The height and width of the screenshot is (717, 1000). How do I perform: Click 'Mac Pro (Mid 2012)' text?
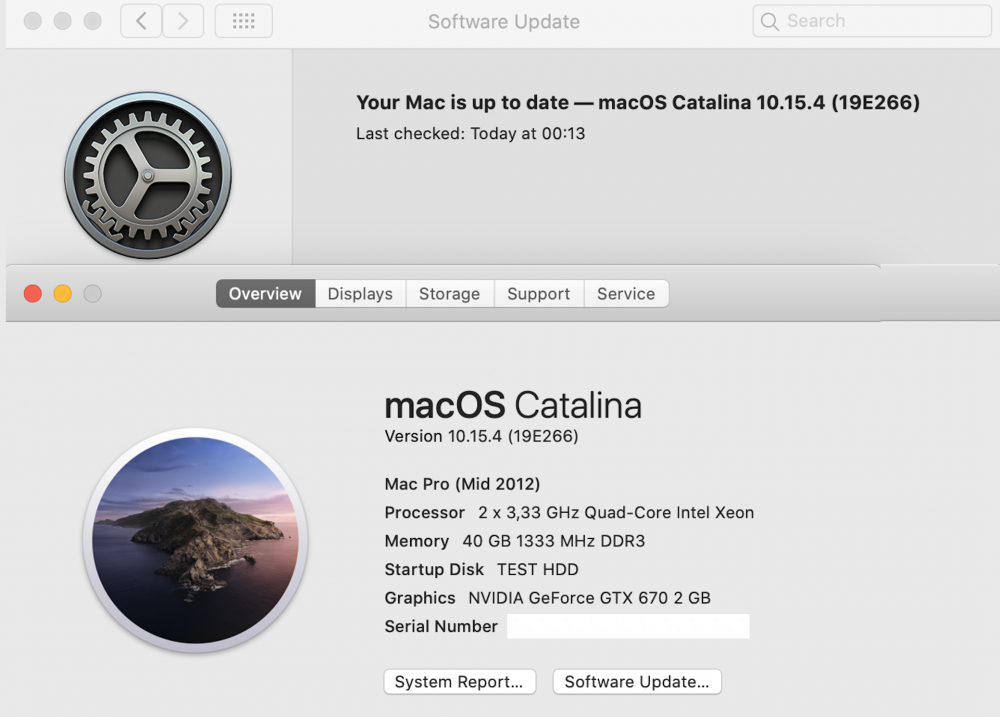pyautogui.click(x=462, y=484)
